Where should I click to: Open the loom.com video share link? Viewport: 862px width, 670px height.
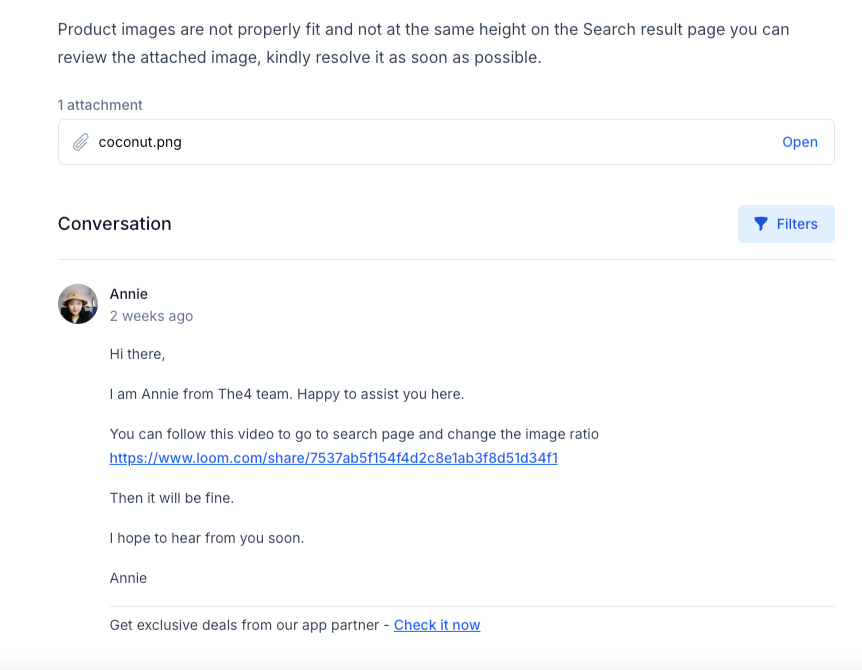coord(333,458)
